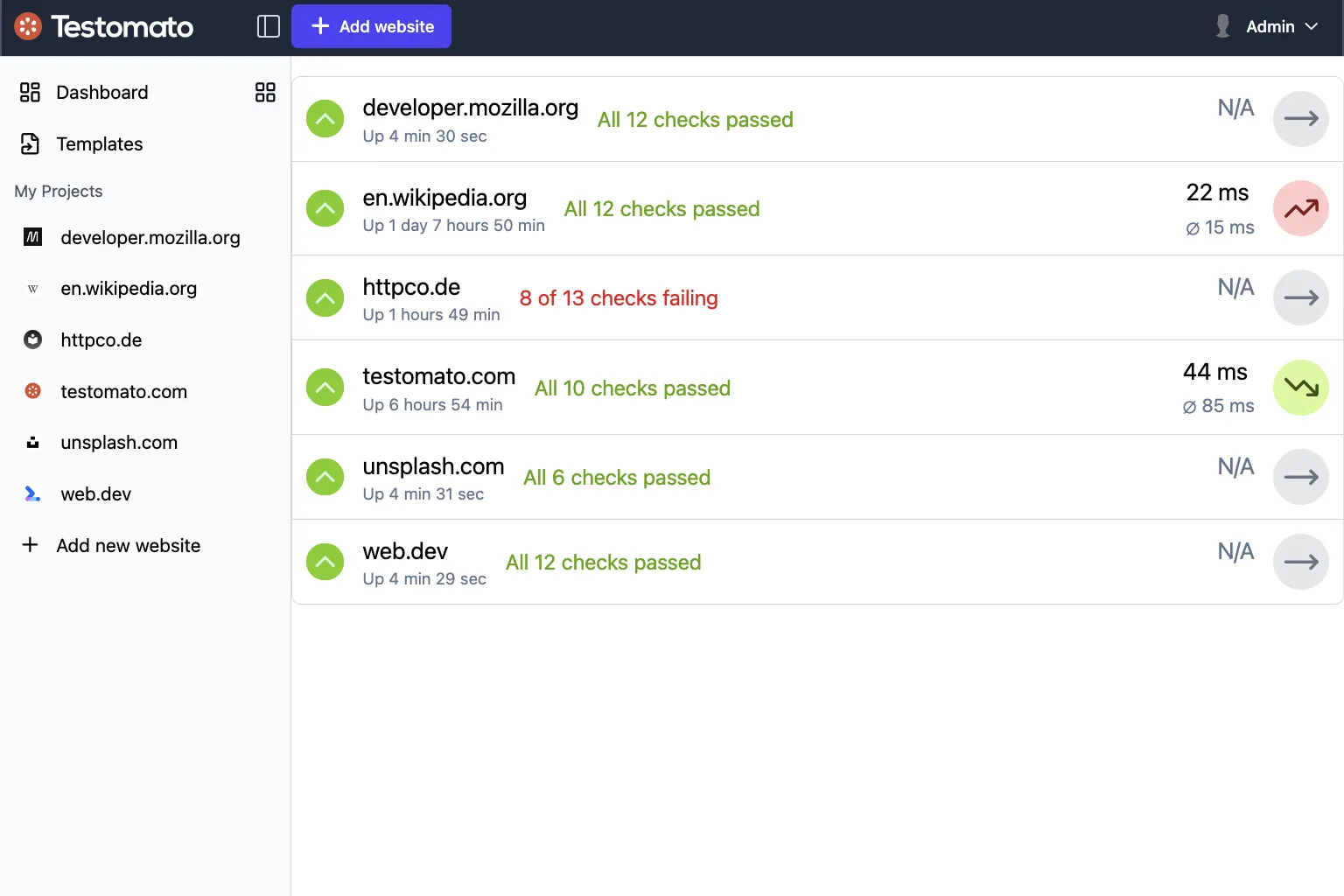Open Templates in the sidebar
This screenshot has height=896, width=1344.
(x=99, y=144)
